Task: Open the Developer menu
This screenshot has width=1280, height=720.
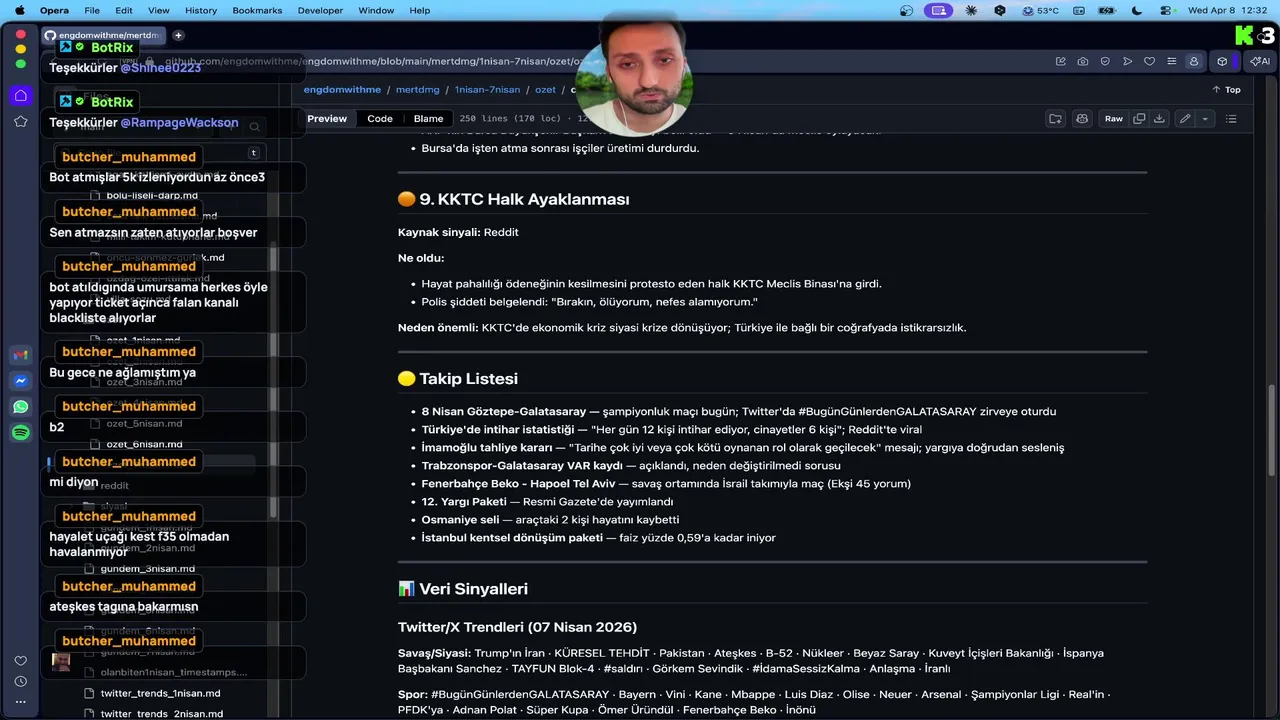Action: point(320,10)
